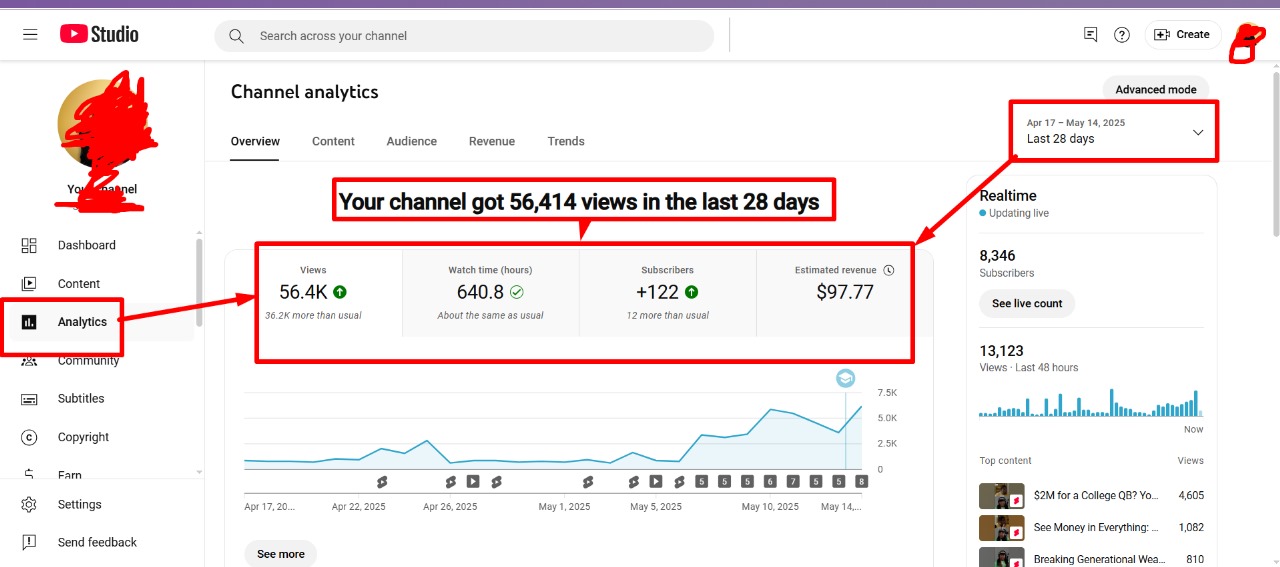Open Subtitles in the sidebar

pos(80,398)
